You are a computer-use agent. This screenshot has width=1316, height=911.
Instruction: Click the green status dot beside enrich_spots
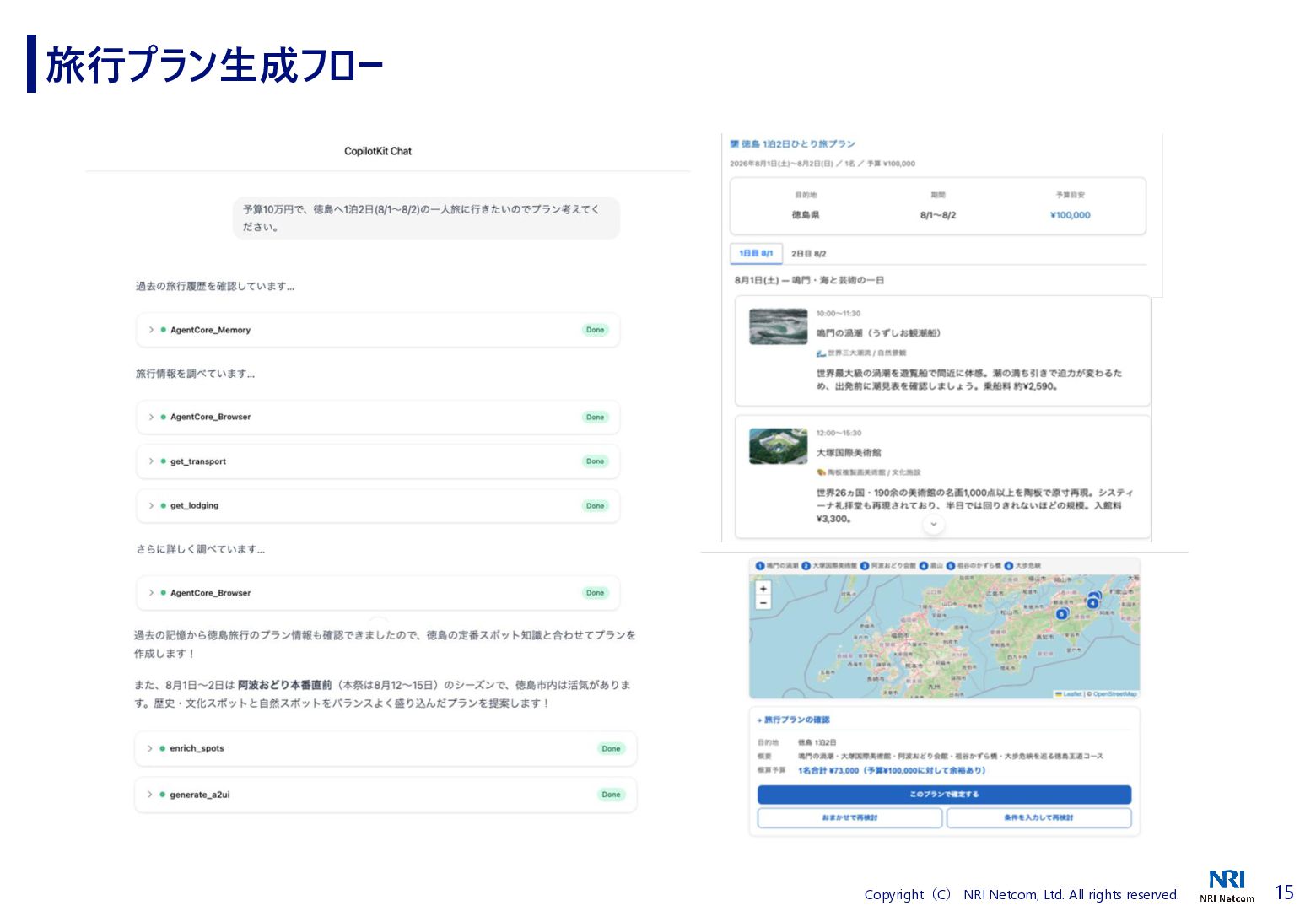click(x=162, y=748)
